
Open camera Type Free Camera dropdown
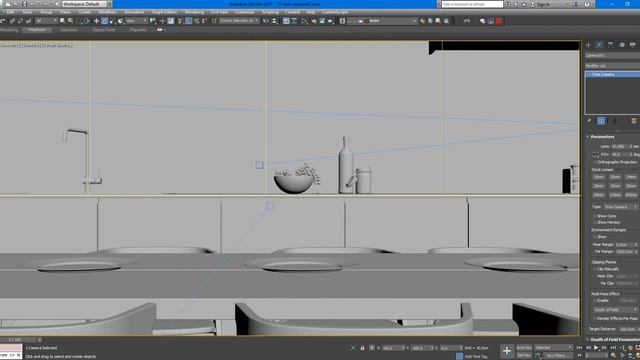point(621,207)
